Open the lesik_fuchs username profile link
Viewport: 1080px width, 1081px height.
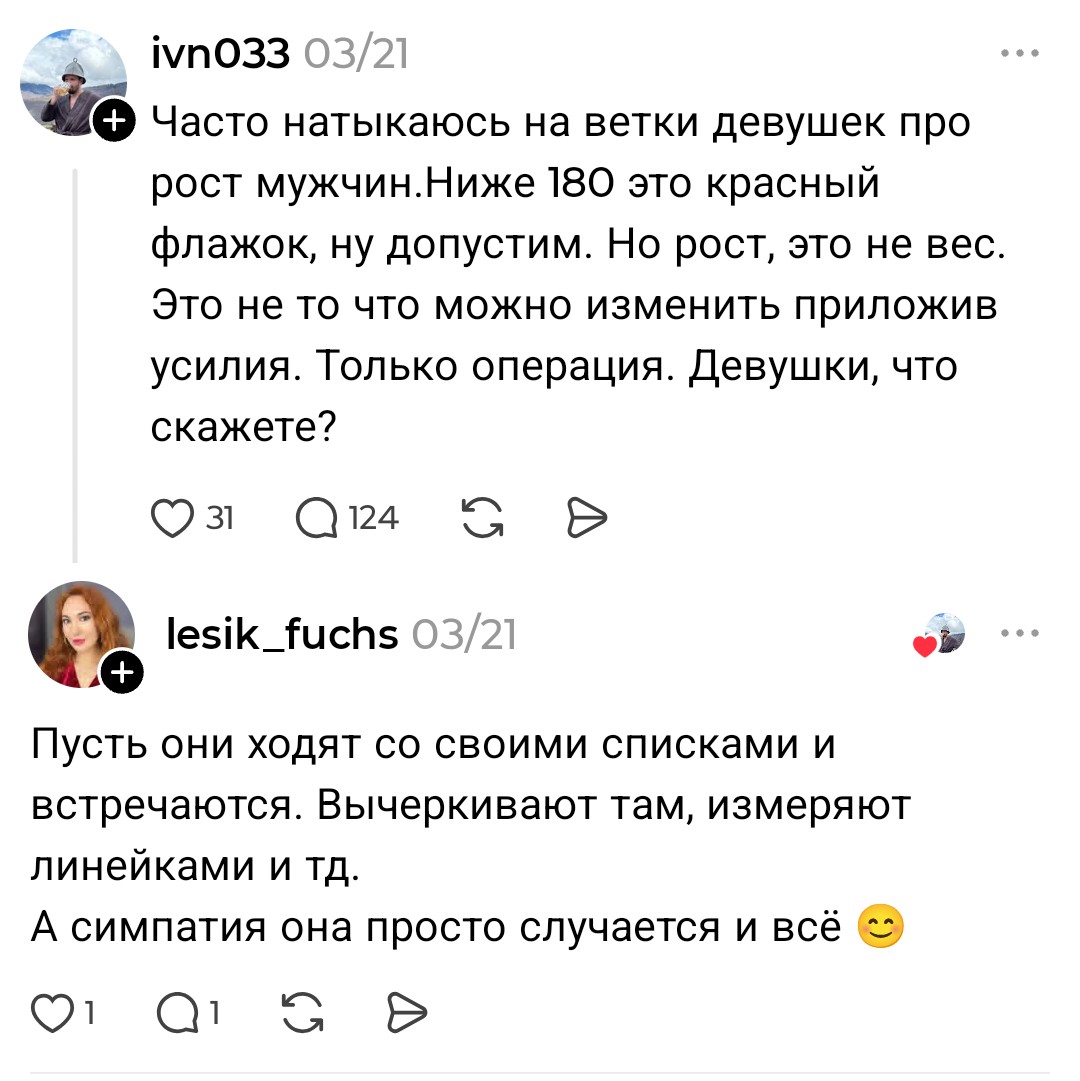click(282, 634)
